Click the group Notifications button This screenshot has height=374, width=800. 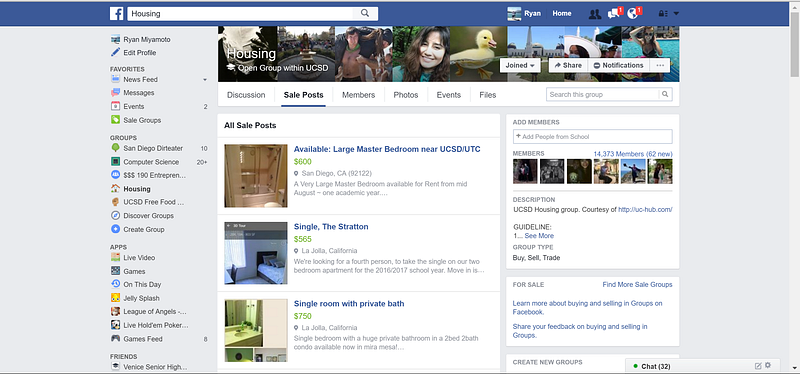tap(619, 65)
